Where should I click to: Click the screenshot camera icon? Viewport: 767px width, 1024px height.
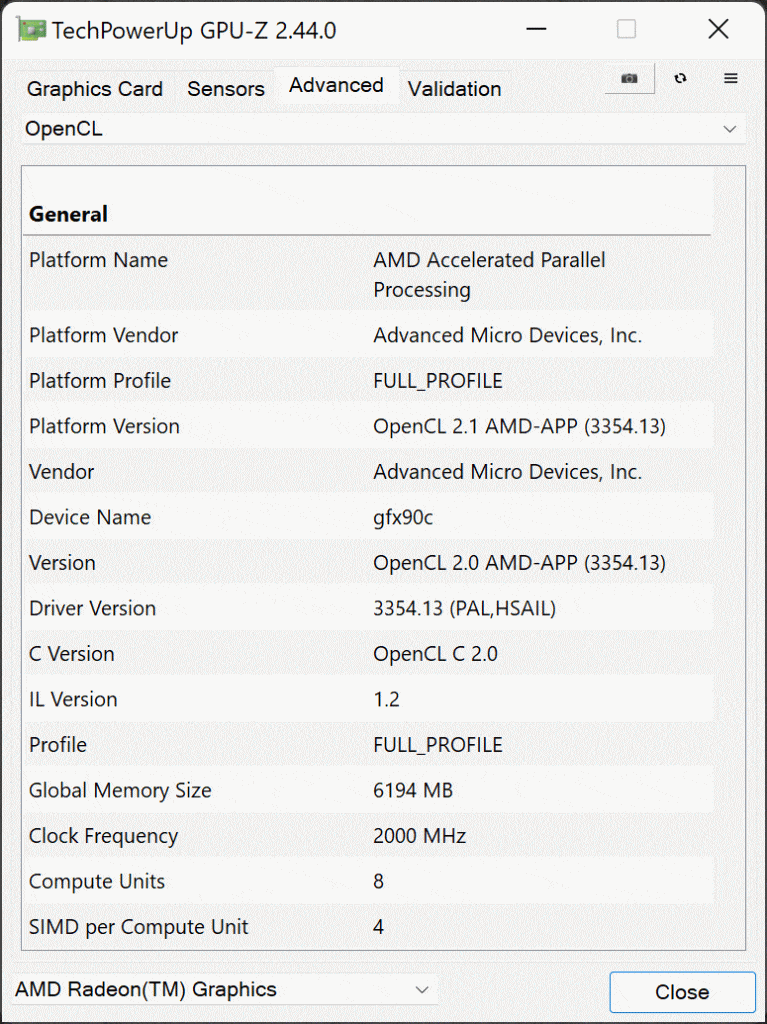pyautogui.click(x=629, y=78)
